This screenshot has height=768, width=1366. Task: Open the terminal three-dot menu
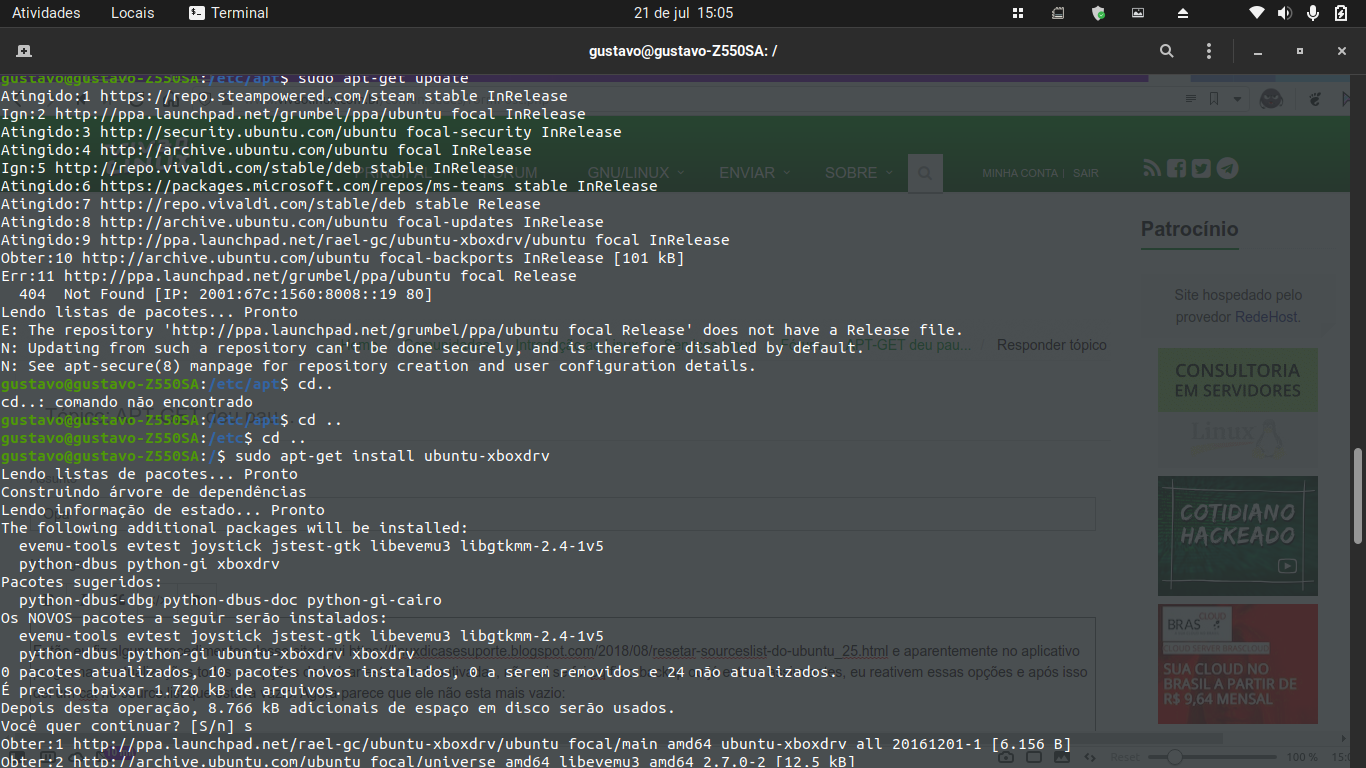(1209, 51)
